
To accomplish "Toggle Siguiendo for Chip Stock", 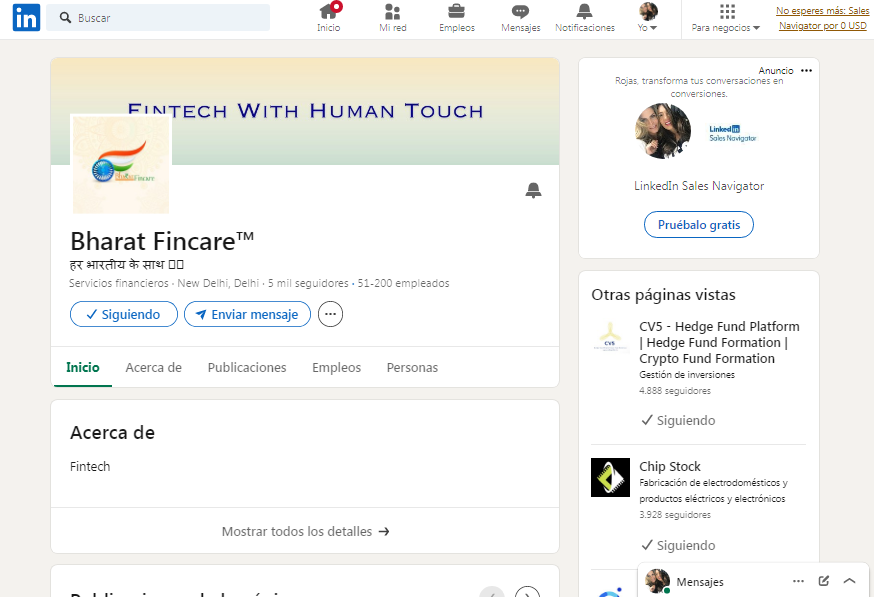I will tap(678, 545).
